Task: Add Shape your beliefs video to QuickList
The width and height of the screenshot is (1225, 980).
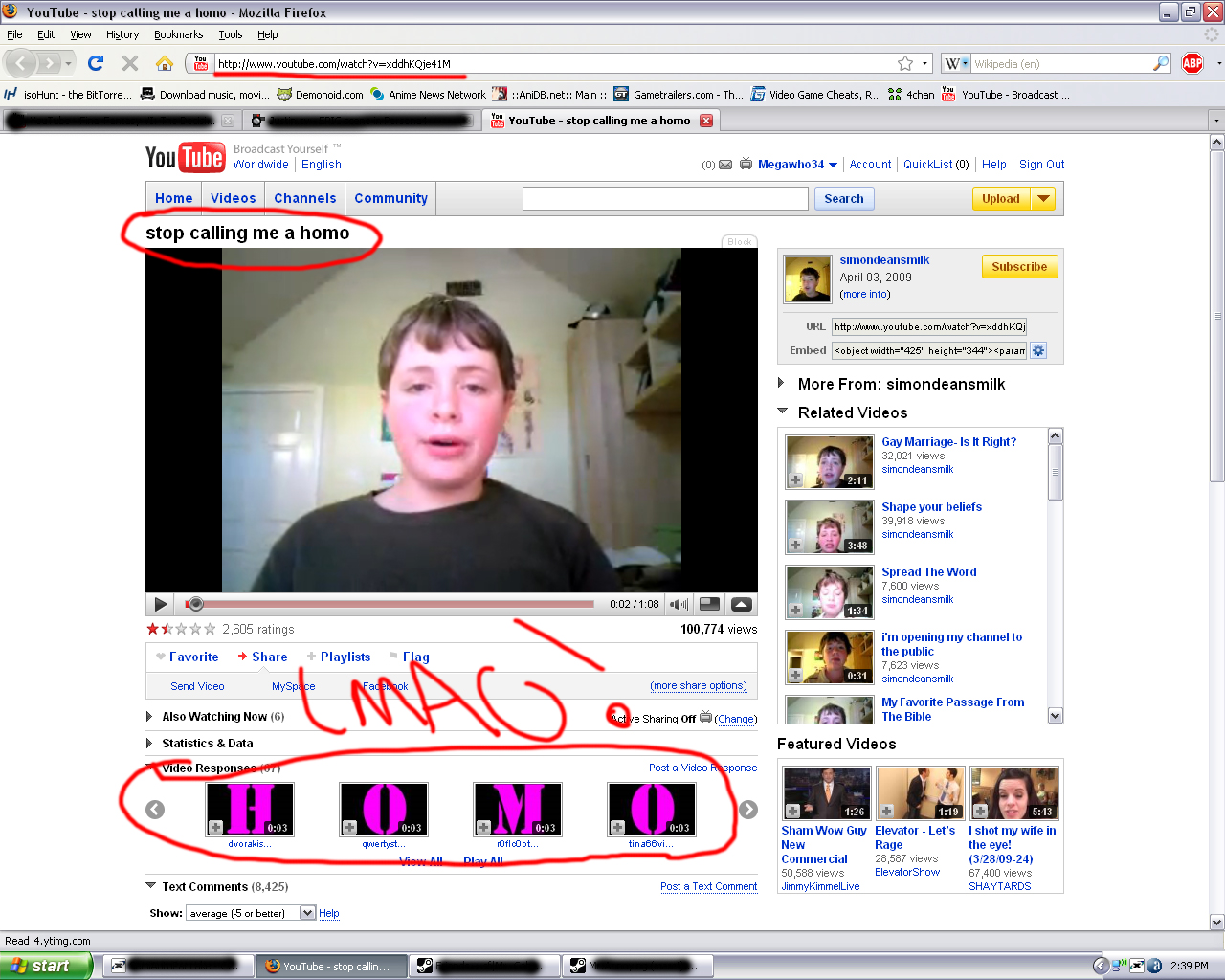Action: click(x=795, y=545)
